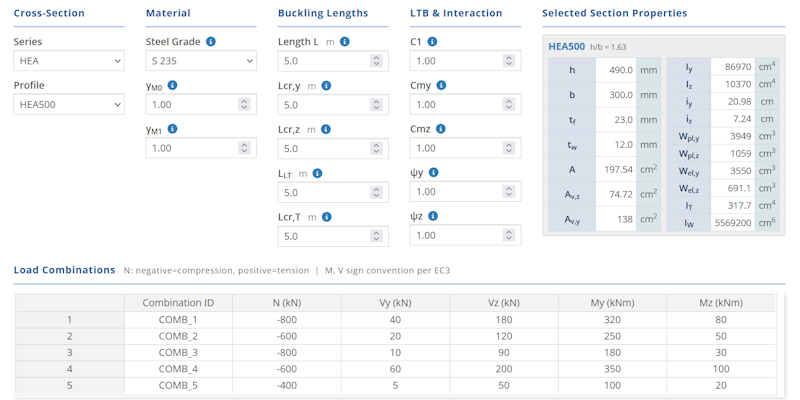
Task: Click info icon beside LLT
Action: [318, 173]
